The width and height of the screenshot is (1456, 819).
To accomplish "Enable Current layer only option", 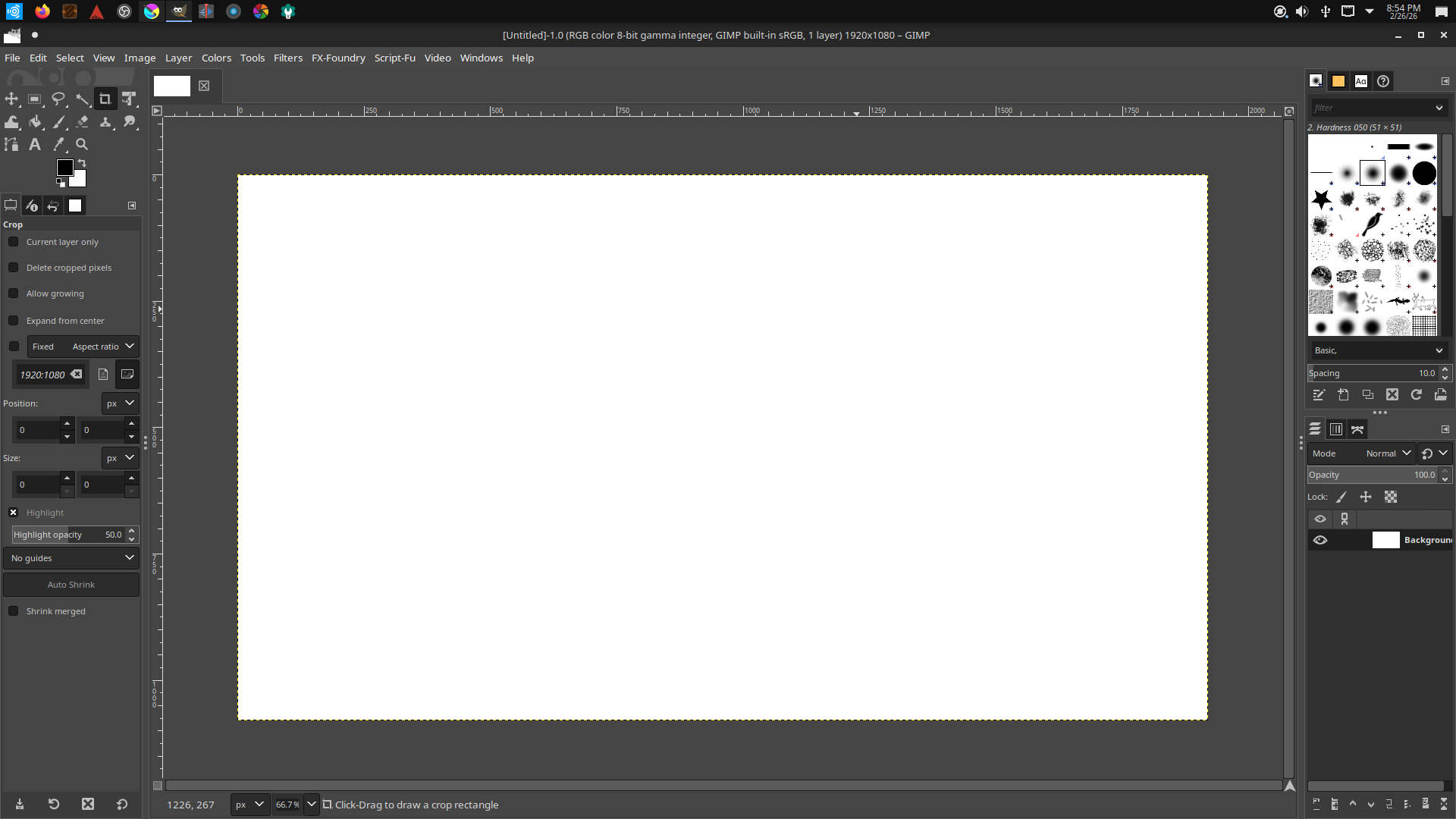I will point(13,242).
